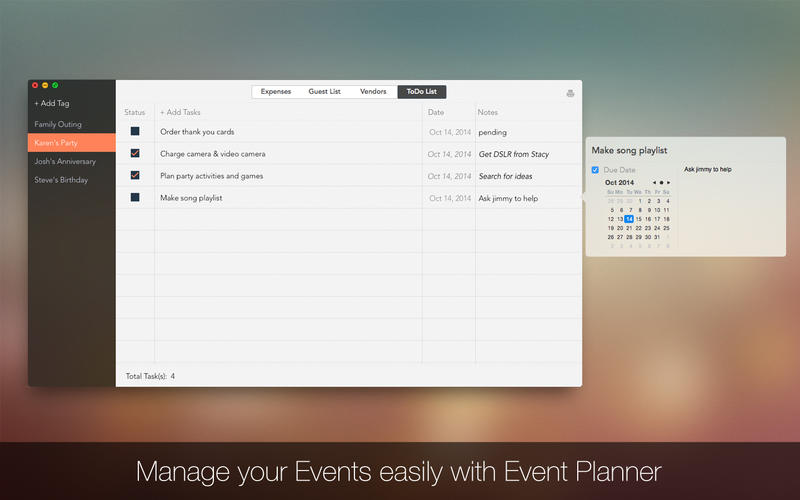Switch to the Expenses tab
Image resolution: width=800 pixels, height=500 pixels.
click(x=276, y=92)
